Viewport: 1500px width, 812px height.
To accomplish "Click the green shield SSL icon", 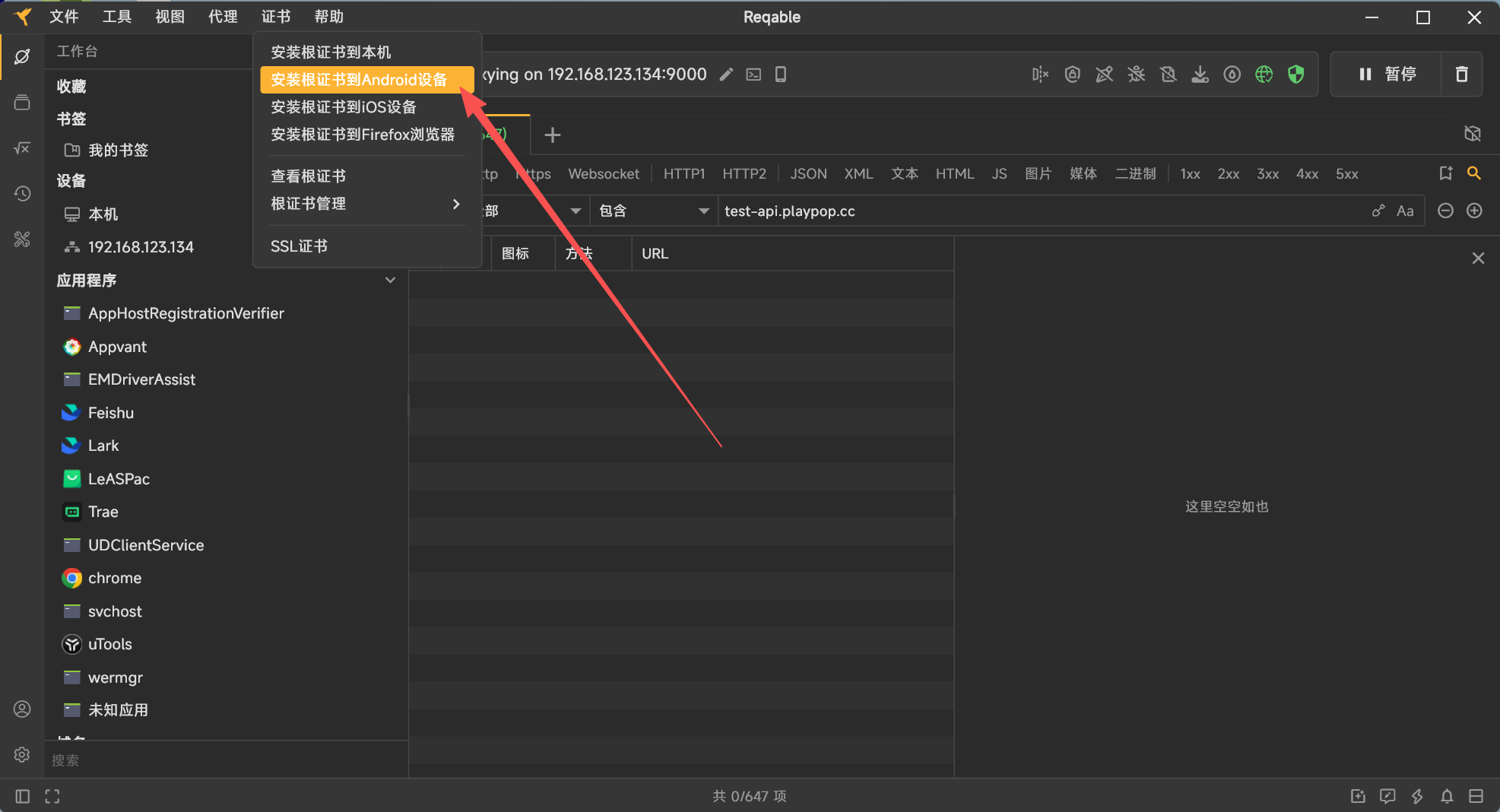I will [1296, 75].
